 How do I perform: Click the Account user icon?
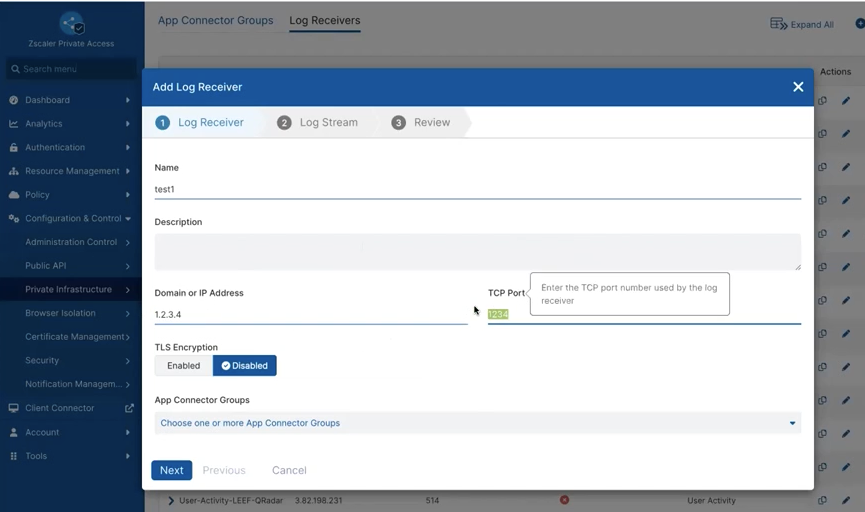pos(14,432)
